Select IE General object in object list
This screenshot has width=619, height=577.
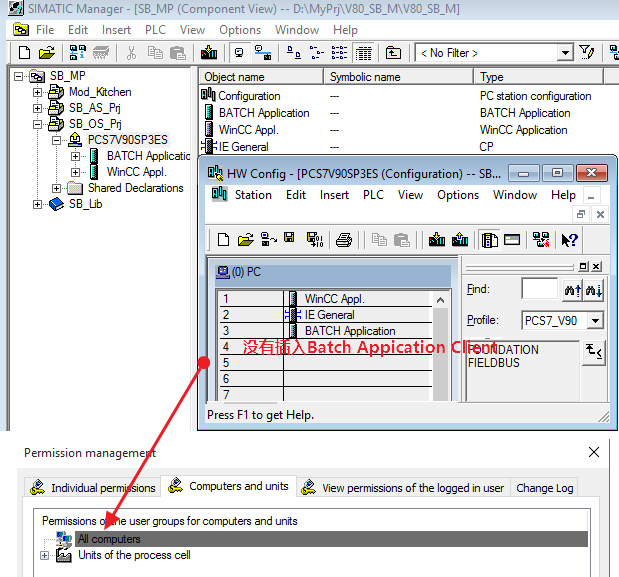pos(244,147)
